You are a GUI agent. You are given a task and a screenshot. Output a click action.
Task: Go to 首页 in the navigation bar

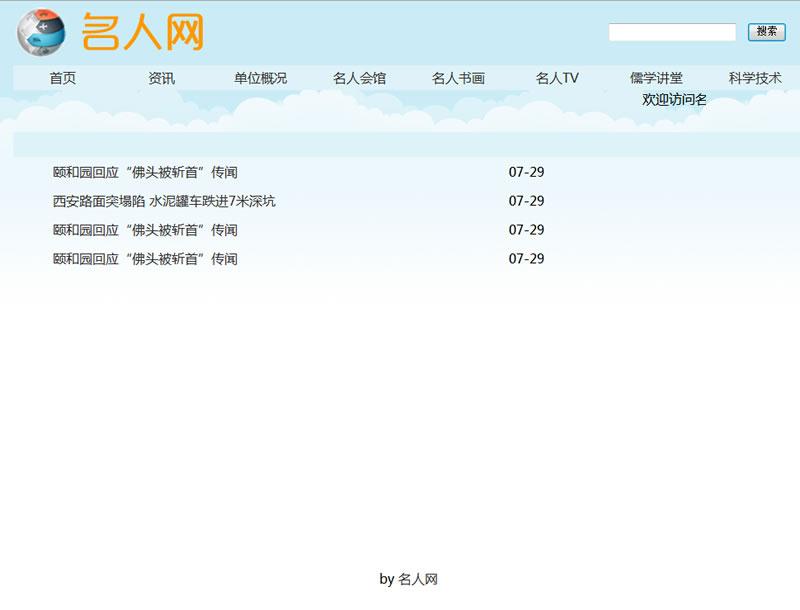62,78
